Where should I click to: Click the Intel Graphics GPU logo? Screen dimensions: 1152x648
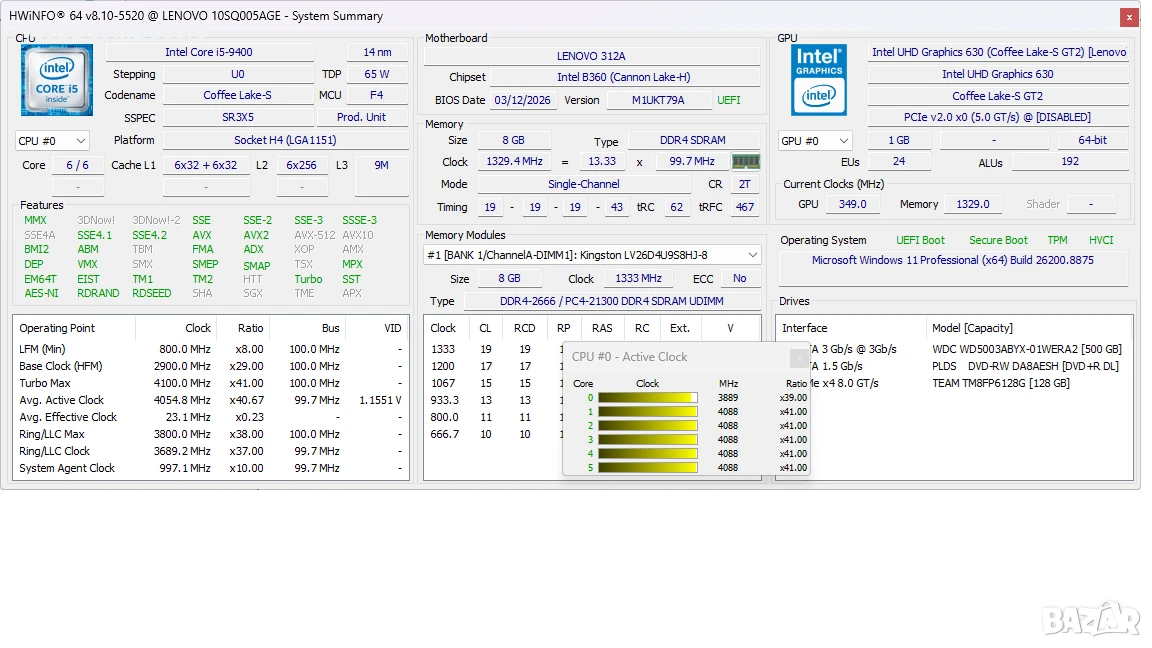pyautogui.click(x=818, y=80)
